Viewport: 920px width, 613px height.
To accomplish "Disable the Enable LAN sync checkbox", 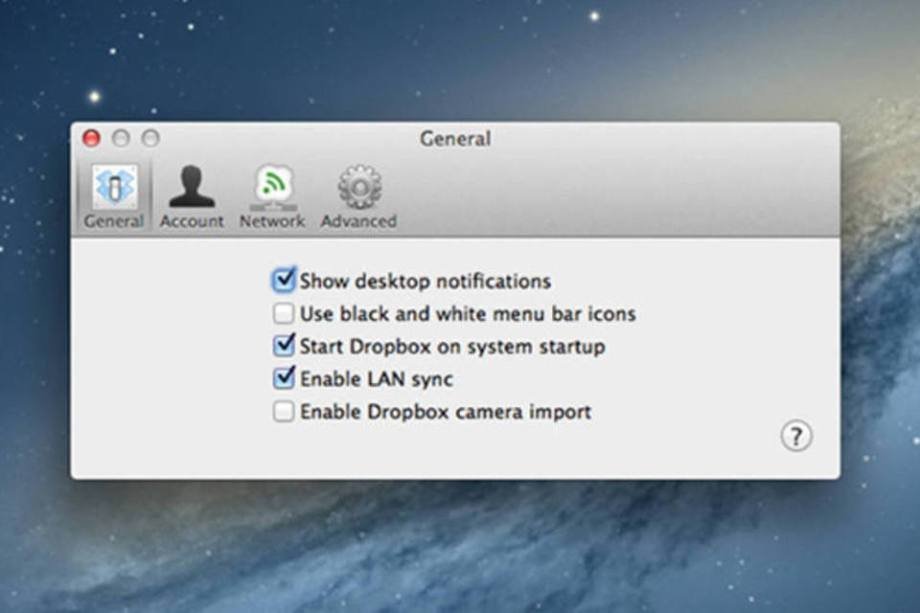I will [284, 379].
